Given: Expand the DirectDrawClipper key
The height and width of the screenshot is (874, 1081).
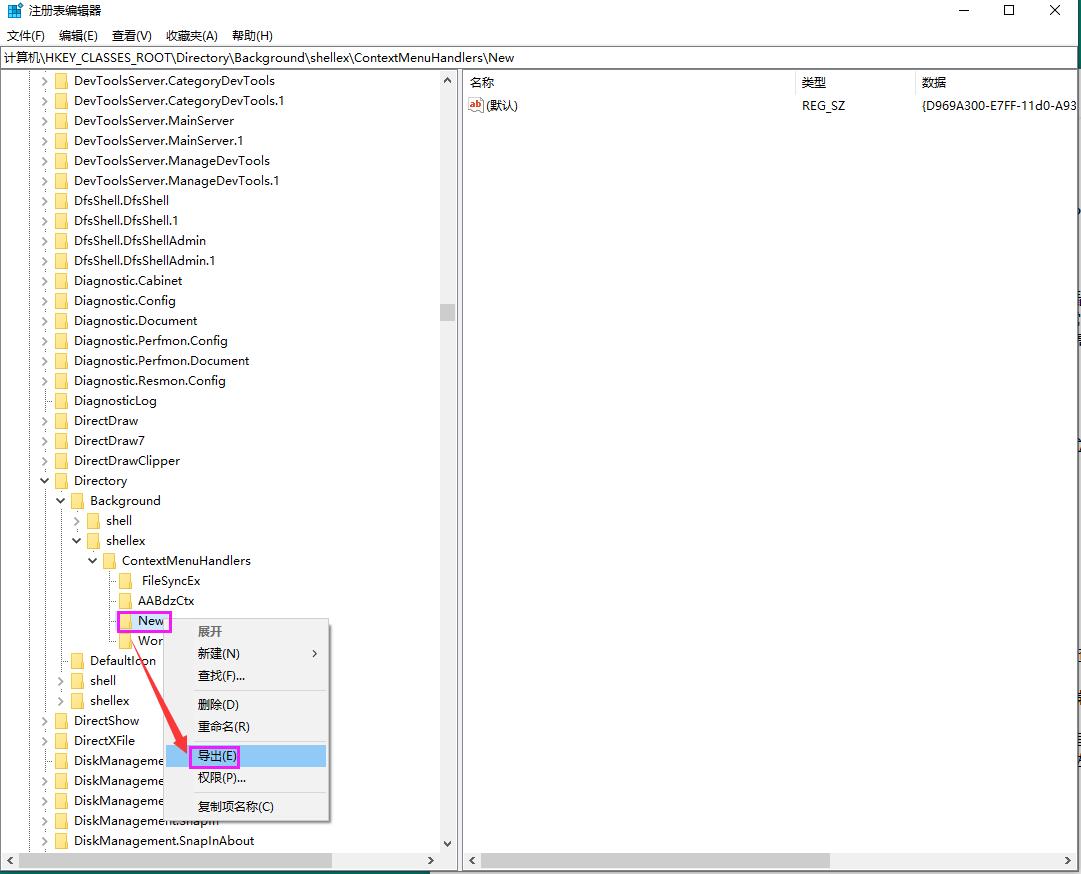Looking at the screenshot, I should click(45, 460).
